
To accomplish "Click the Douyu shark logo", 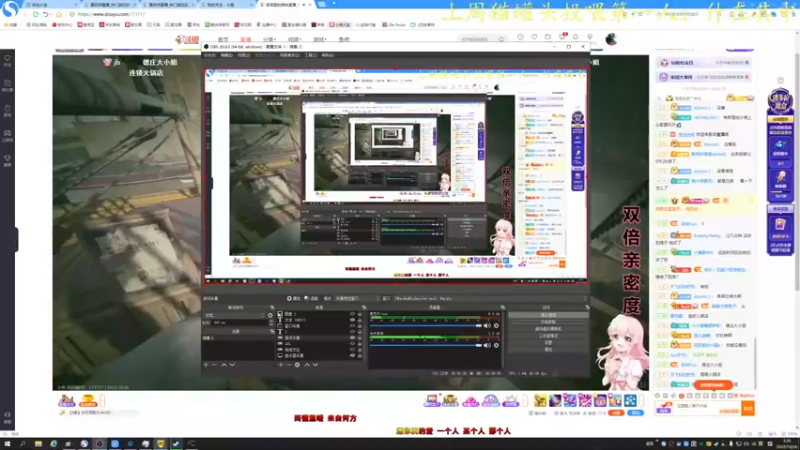I will [x=186, y=39].
